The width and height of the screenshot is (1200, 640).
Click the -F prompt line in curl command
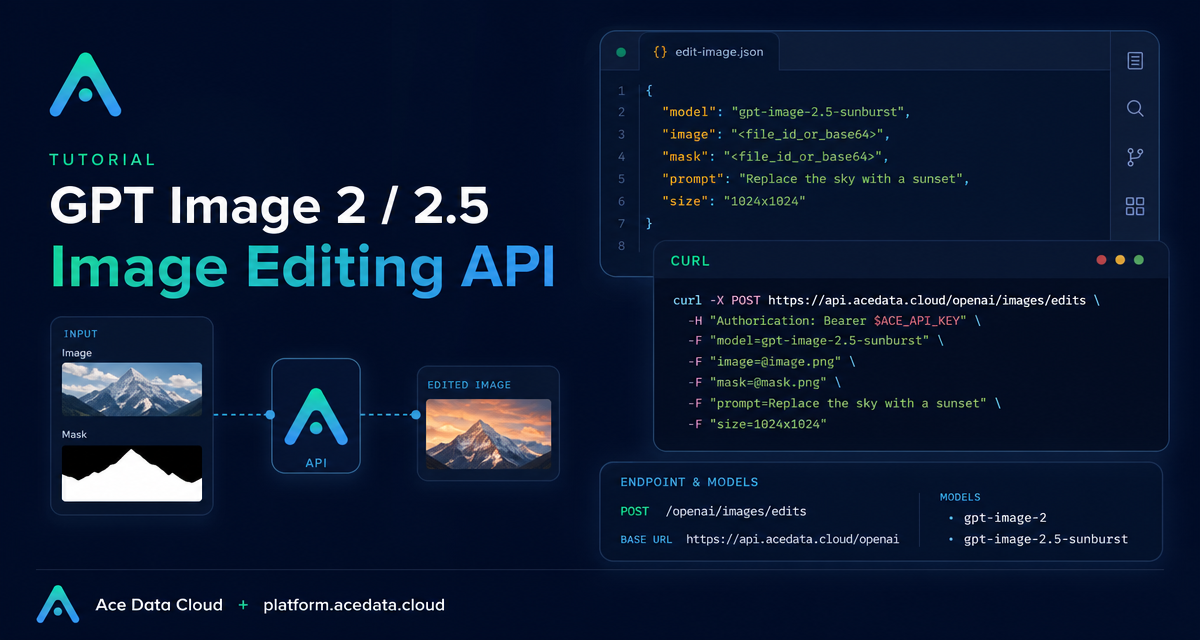click(x=845, y=403)
